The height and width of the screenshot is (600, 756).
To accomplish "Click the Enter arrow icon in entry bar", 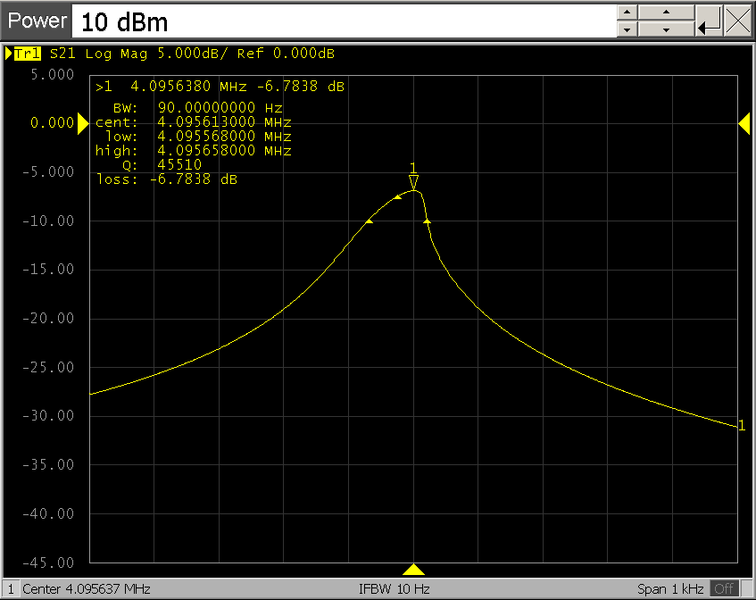I will (710, 21).
